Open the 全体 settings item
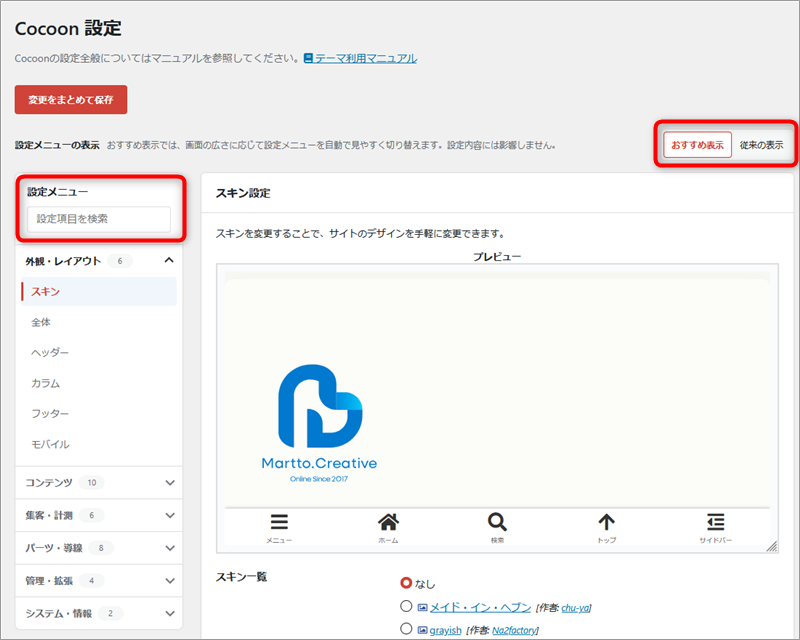Screen dimensions: 800x640 [99, 322]
